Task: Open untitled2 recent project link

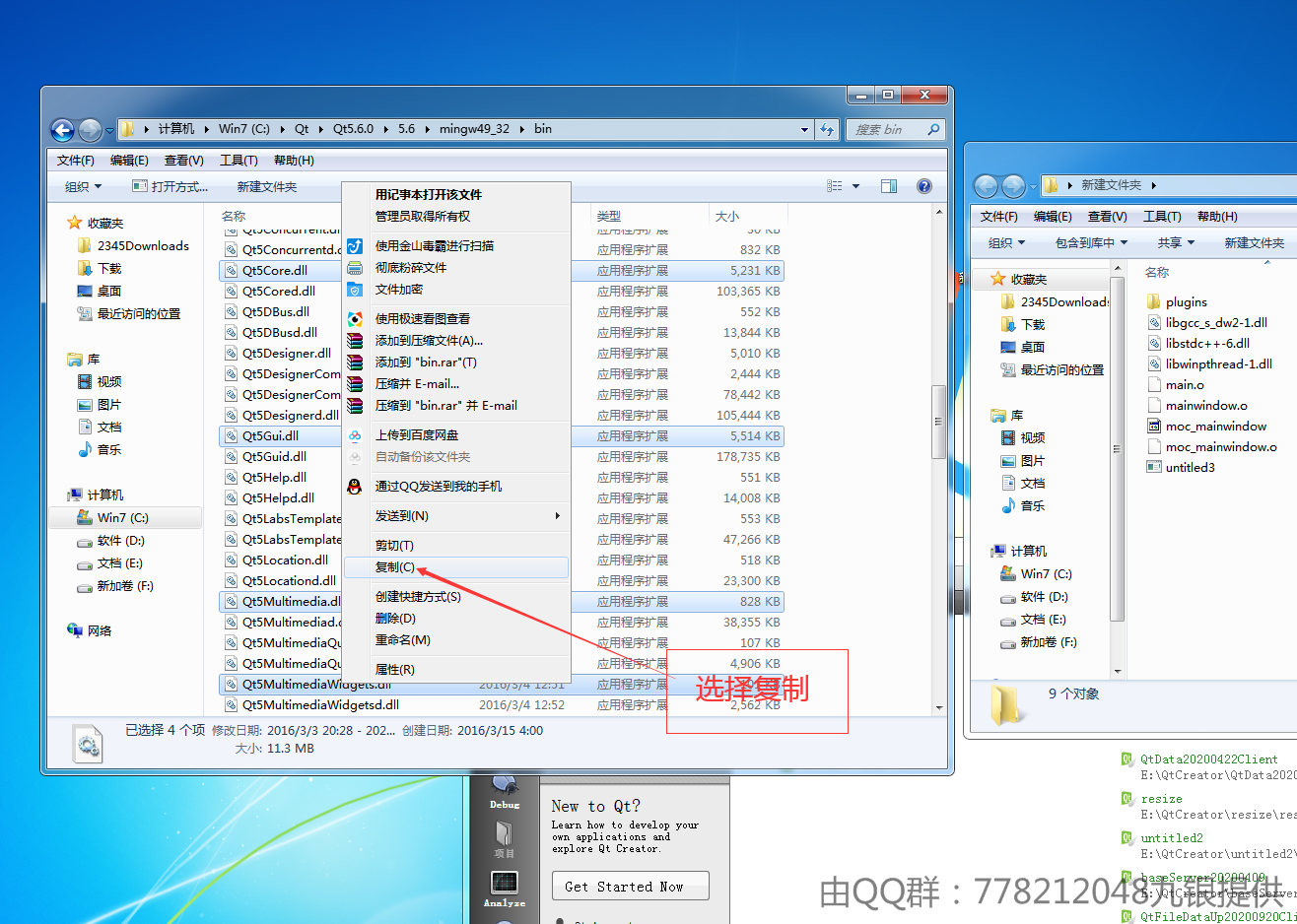Action: click(1172, 838)
